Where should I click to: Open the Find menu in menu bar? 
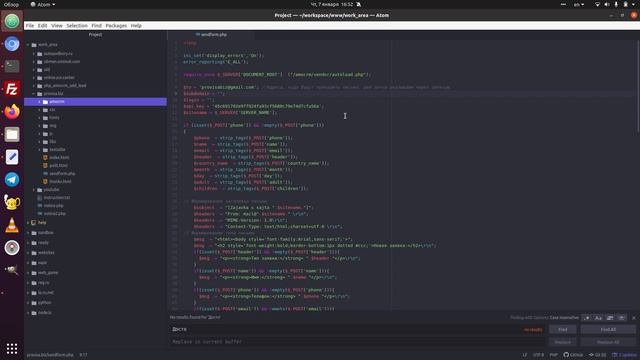96,25
